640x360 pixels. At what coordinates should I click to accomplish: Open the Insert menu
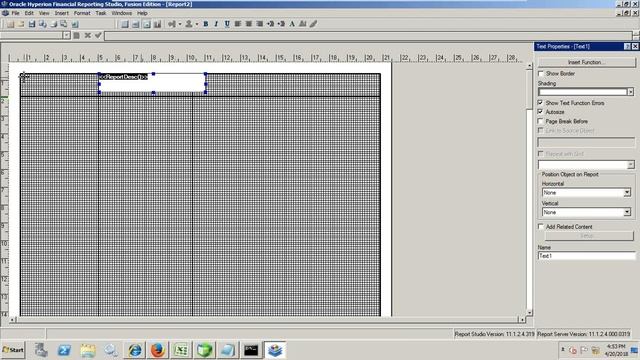pos(62,13)
